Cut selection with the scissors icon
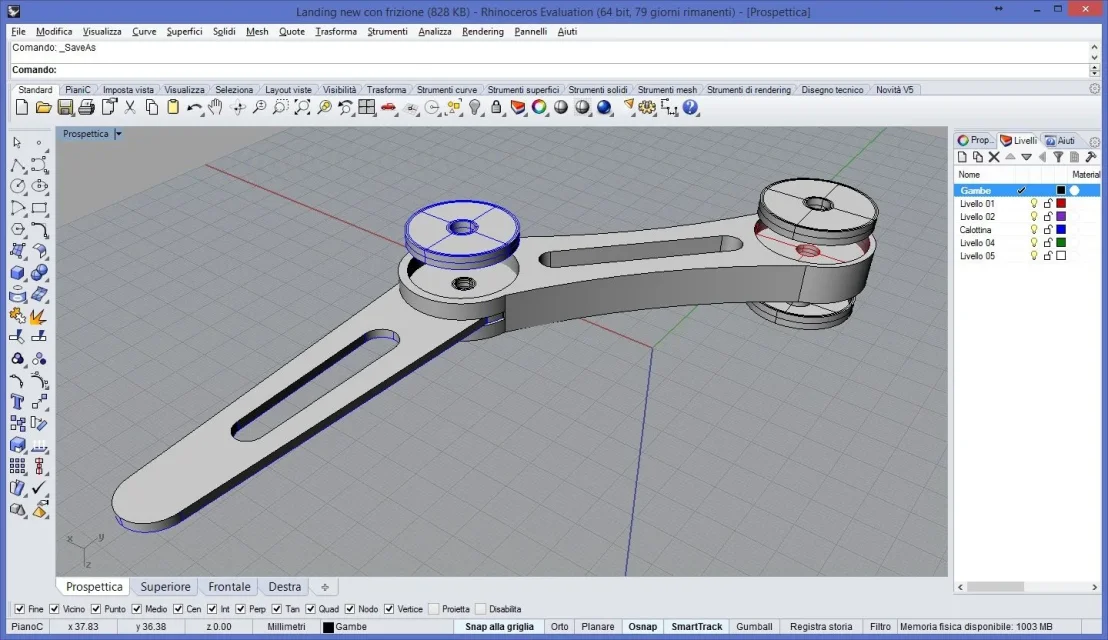Image resolution: width=1108 pixels, height=640 pixels. click(x=130, y=107)
